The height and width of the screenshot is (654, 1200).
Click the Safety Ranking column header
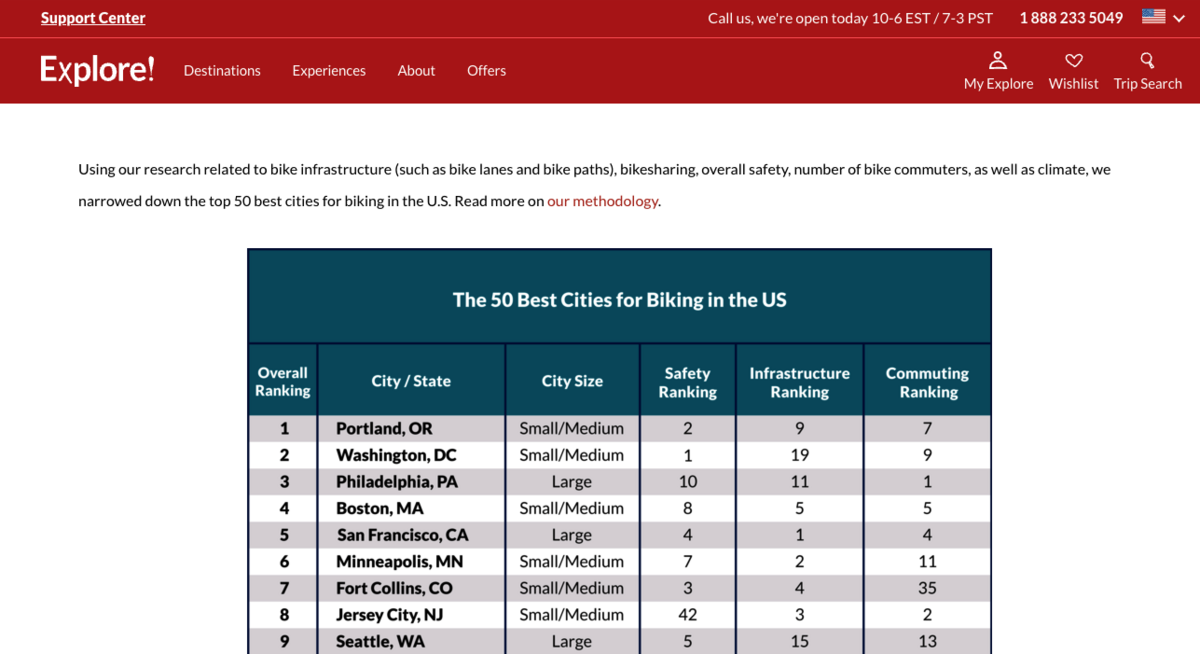[x=687, y=382]
